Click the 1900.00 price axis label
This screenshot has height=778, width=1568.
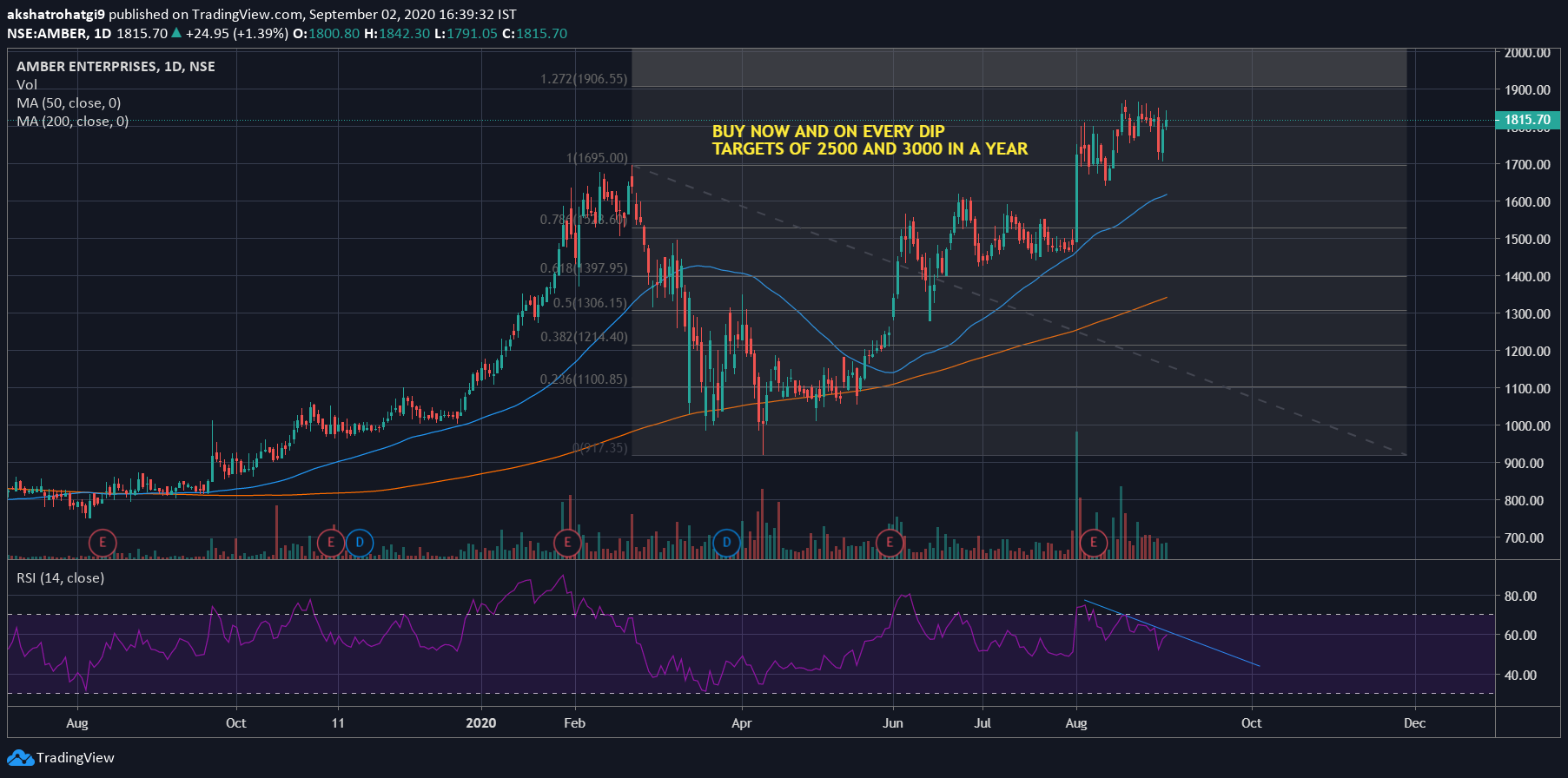pyautogui.click(x=1527, y=90)
